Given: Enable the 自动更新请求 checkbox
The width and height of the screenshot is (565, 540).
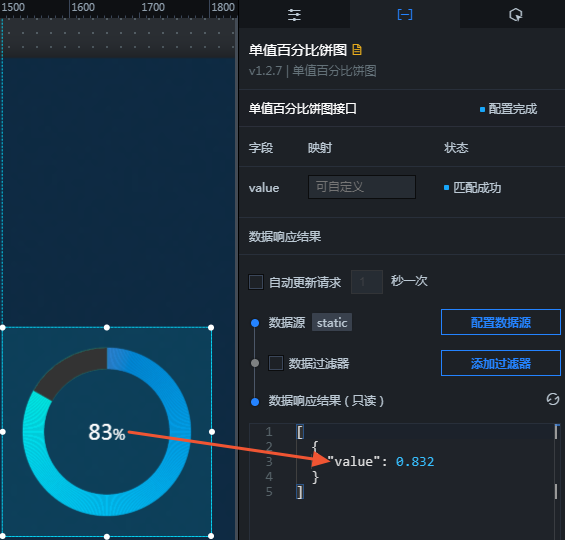Looking at the screenshot, I should 256,282.
